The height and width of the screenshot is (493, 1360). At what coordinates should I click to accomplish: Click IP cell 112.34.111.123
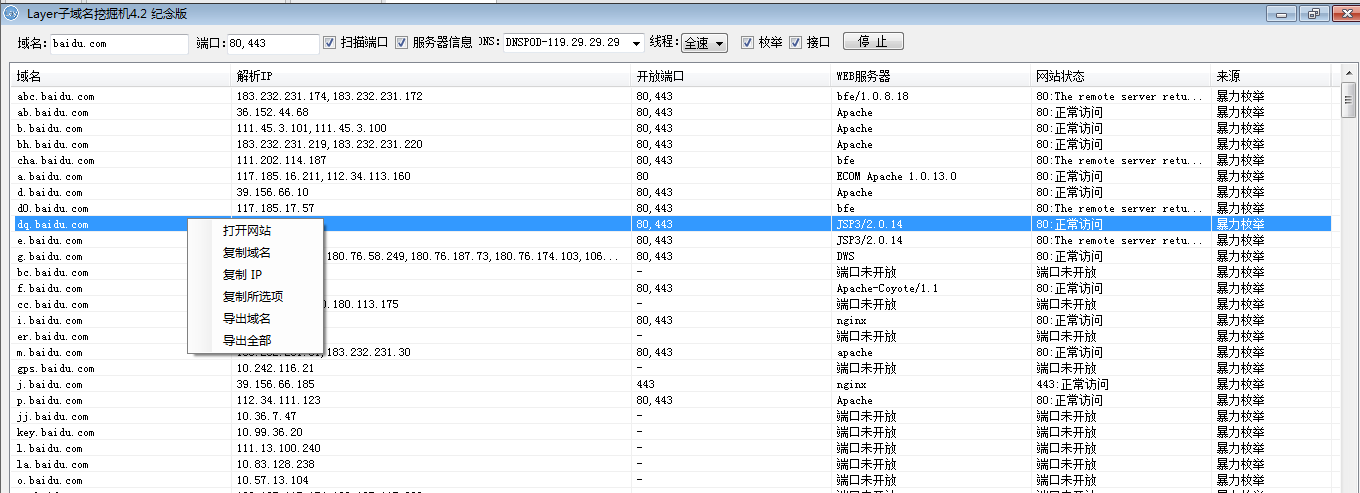[279, 400]
